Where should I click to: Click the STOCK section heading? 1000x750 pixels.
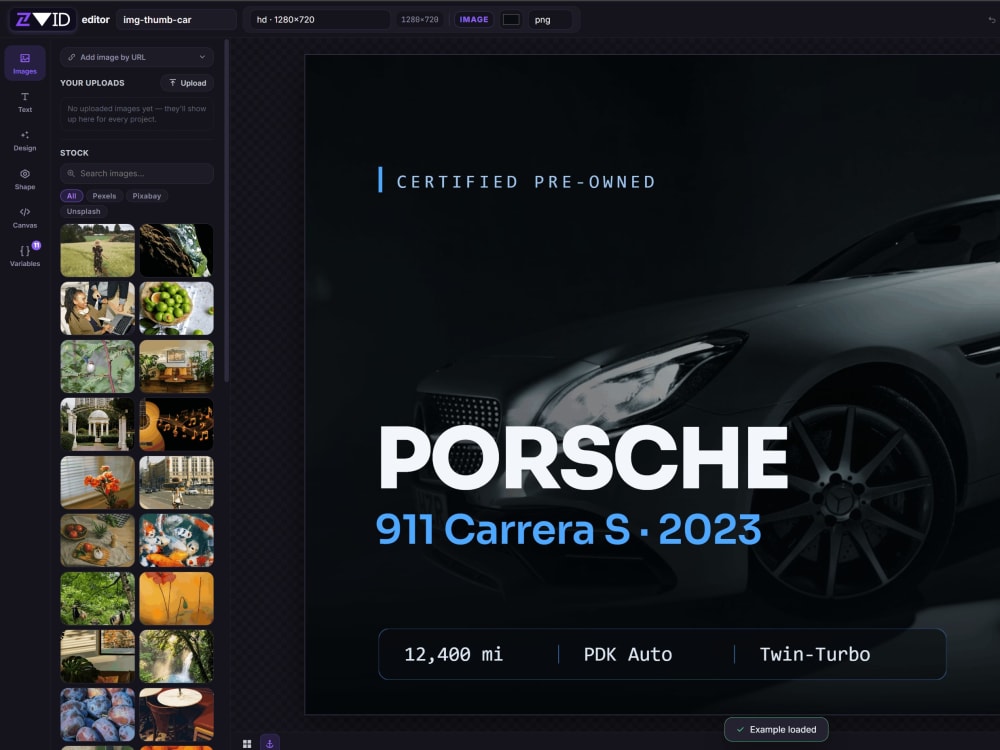[x=75, y=153]
